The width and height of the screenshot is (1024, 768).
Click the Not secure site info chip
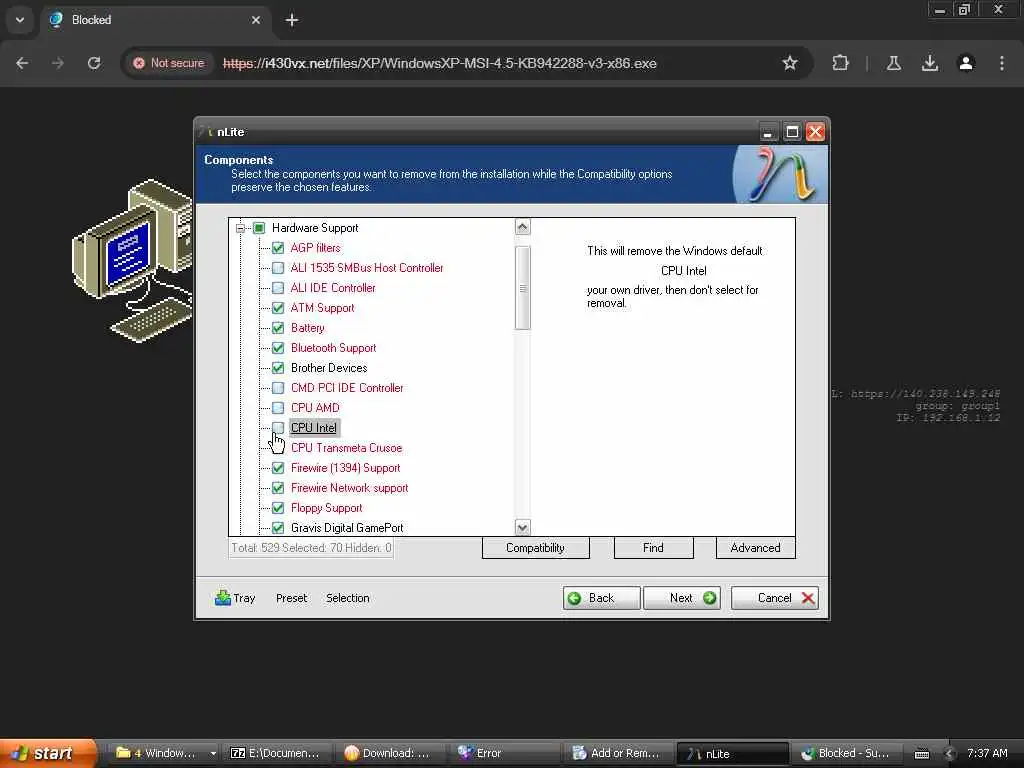pos(168,63)
